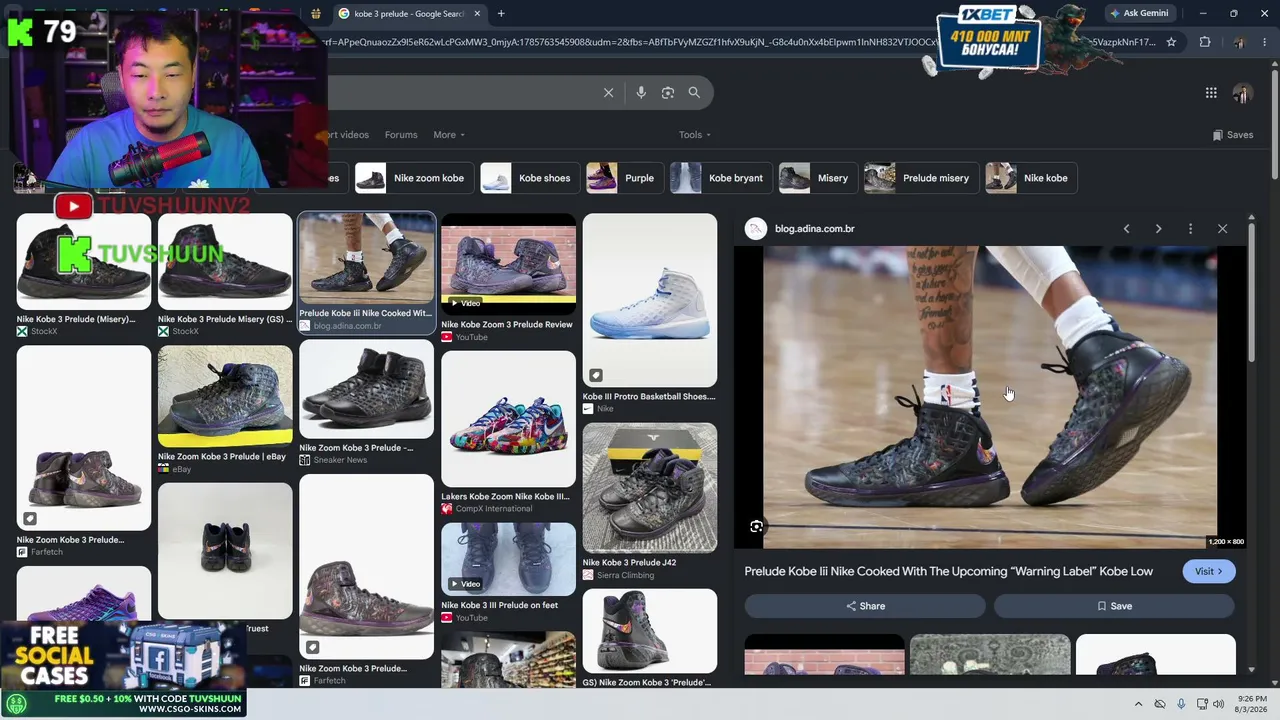Open the Chrome profile avatar in the toolbar

click(x=1238, y=42)
